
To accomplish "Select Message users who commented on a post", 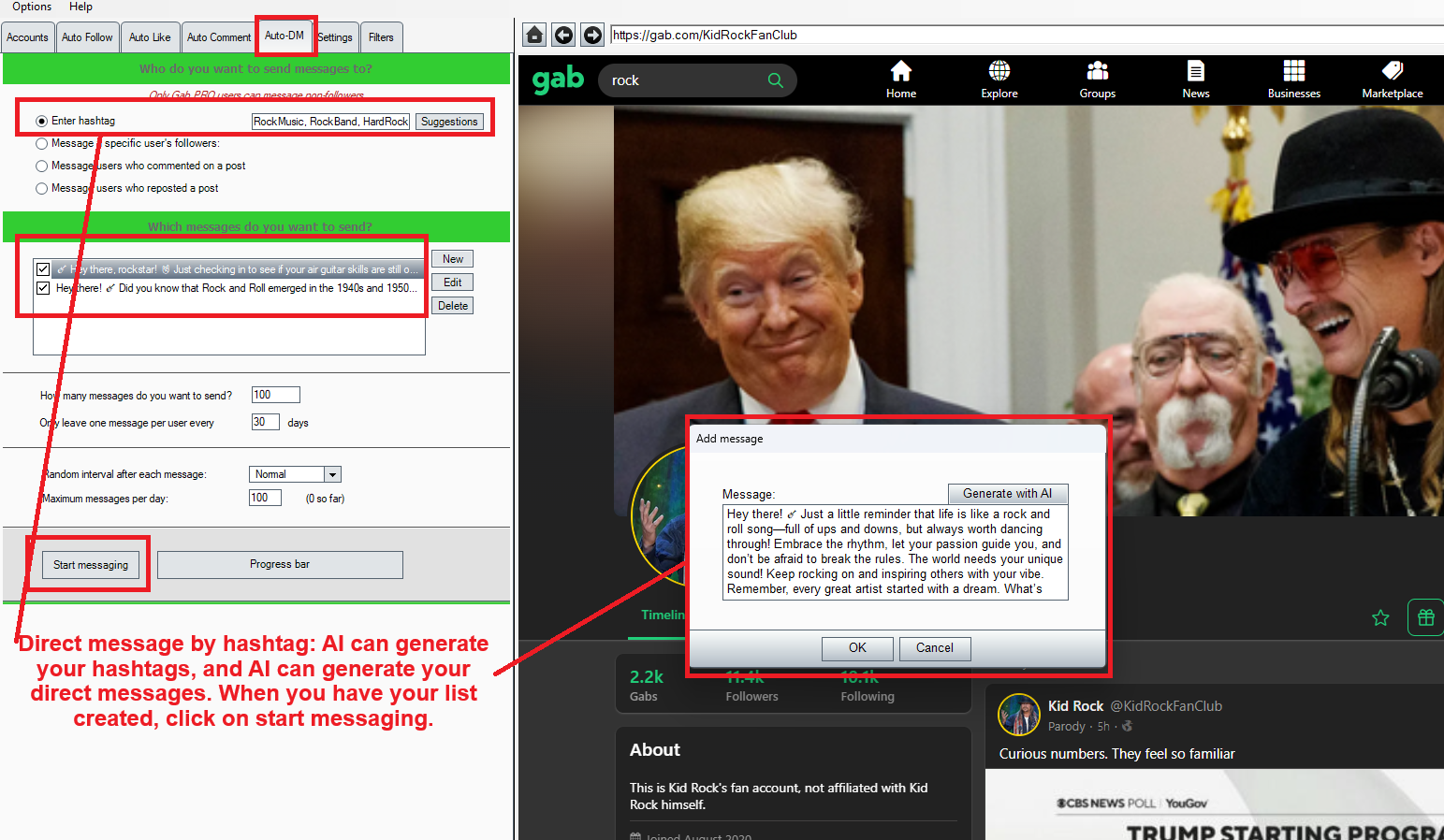I will (x=41, y=166).
